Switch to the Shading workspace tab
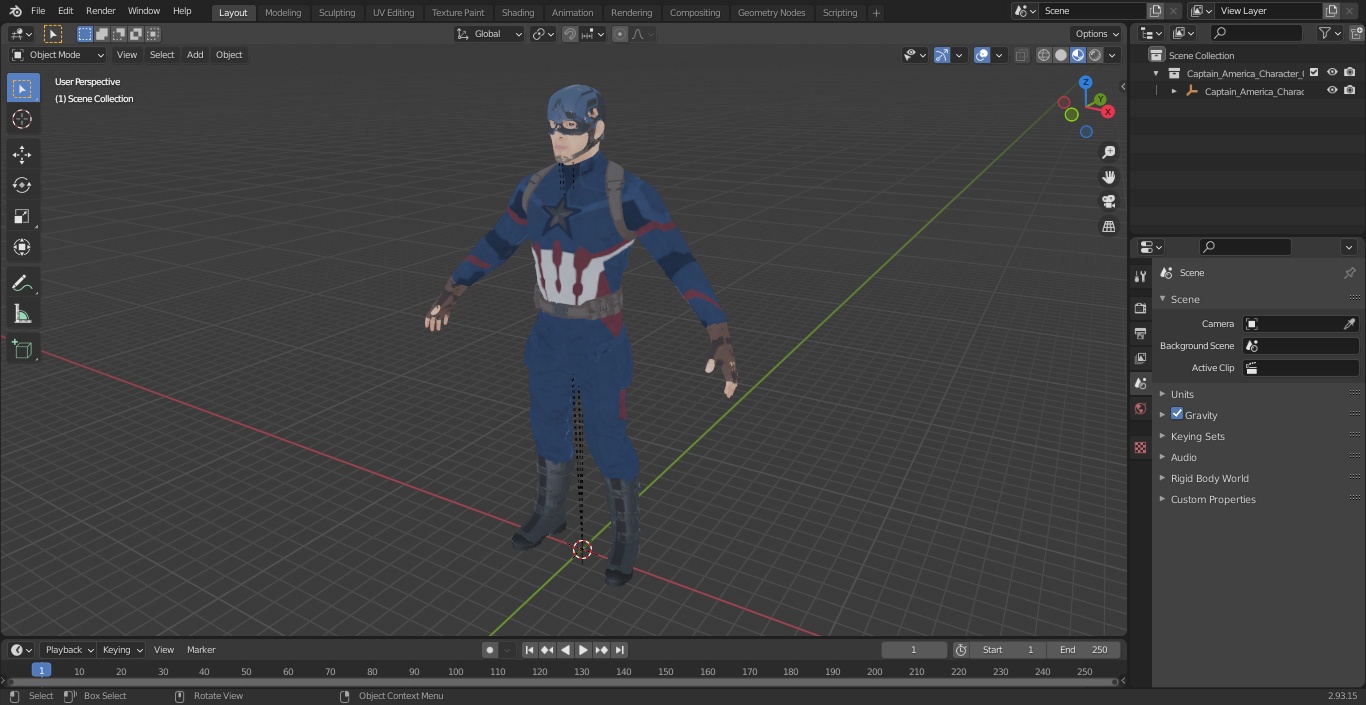The height and width of the screenshot is (705, 1366). tap(518, 12)
